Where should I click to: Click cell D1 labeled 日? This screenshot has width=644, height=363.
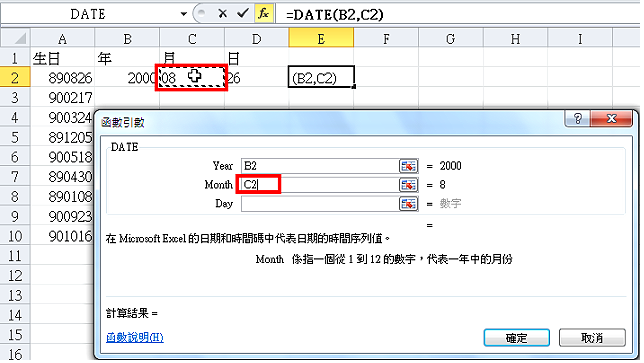click(257, 58)
